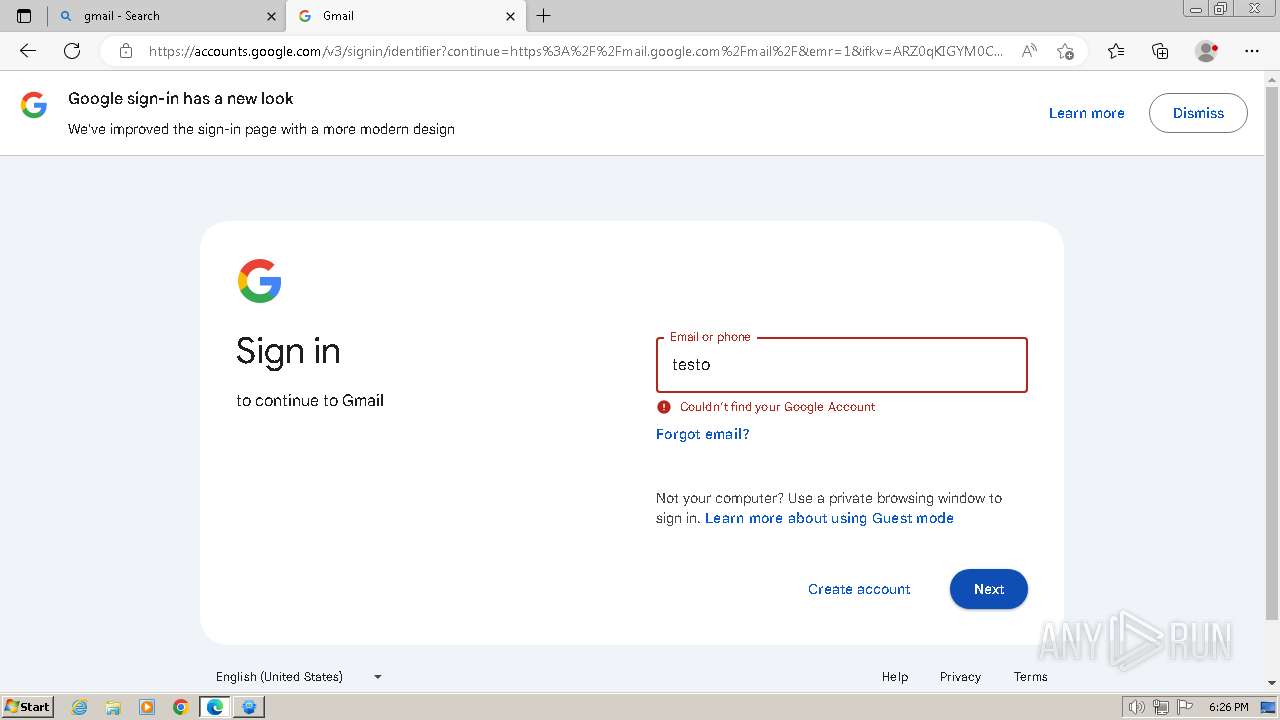Dismiss the new look banner
This screenshot has width=1280, height=720.
click(1198, 113)
